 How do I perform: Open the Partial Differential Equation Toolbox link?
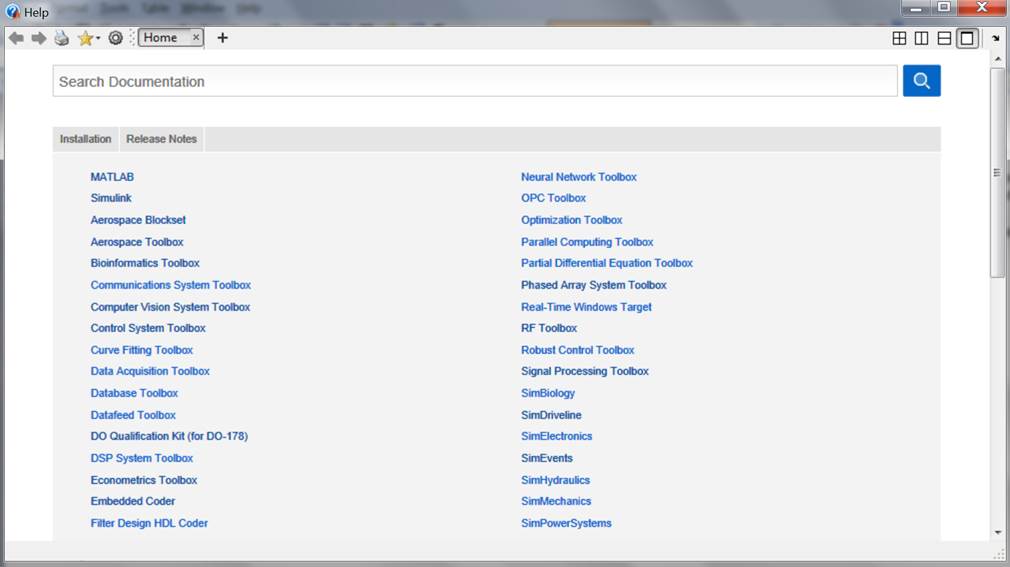coord(607,263)
